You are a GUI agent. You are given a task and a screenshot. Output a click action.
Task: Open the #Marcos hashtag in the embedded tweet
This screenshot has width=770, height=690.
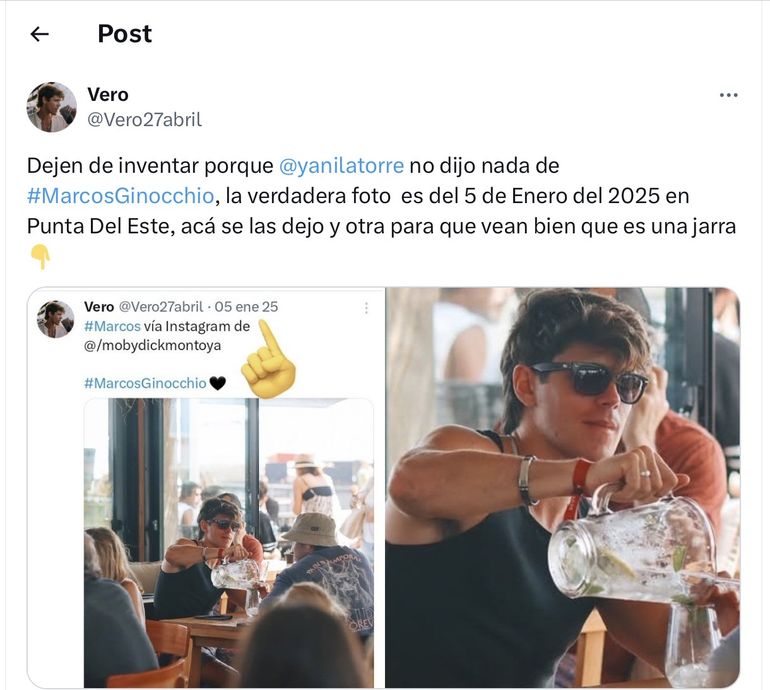point(112,326)
